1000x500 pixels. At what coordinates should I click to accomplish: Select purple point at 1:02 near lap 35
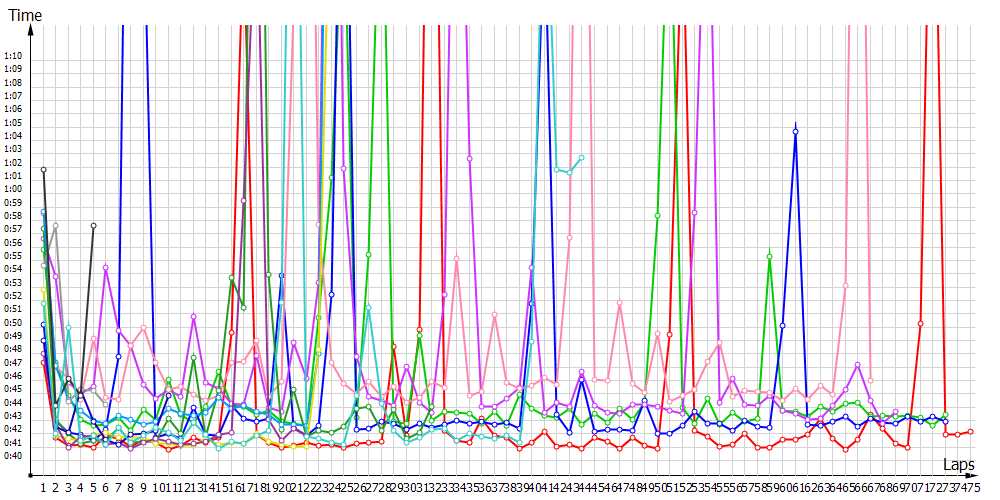[x=469, y=159]
